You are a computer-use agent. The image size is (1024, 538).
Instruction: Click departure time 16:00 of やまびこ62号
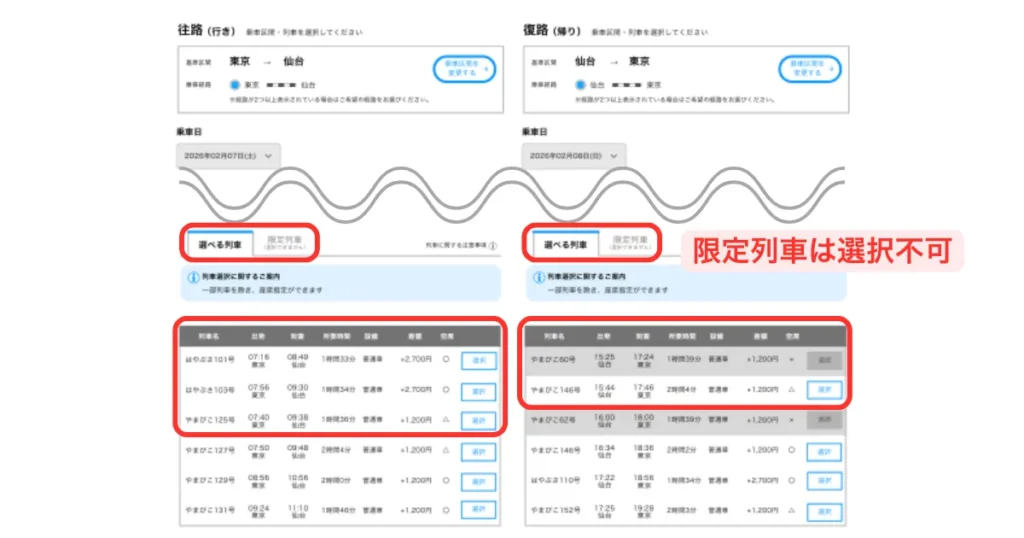point(604,417)
